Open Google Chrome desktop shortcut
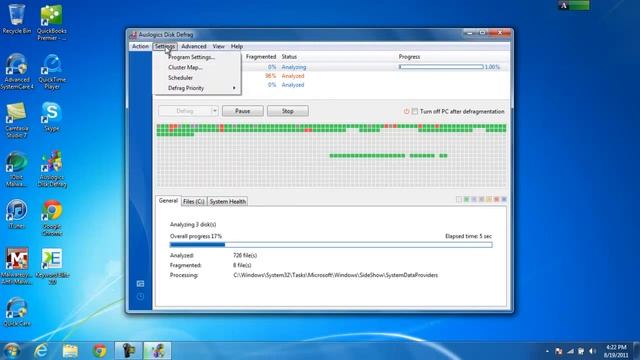The image size is (640, 360). coord(52,218)
